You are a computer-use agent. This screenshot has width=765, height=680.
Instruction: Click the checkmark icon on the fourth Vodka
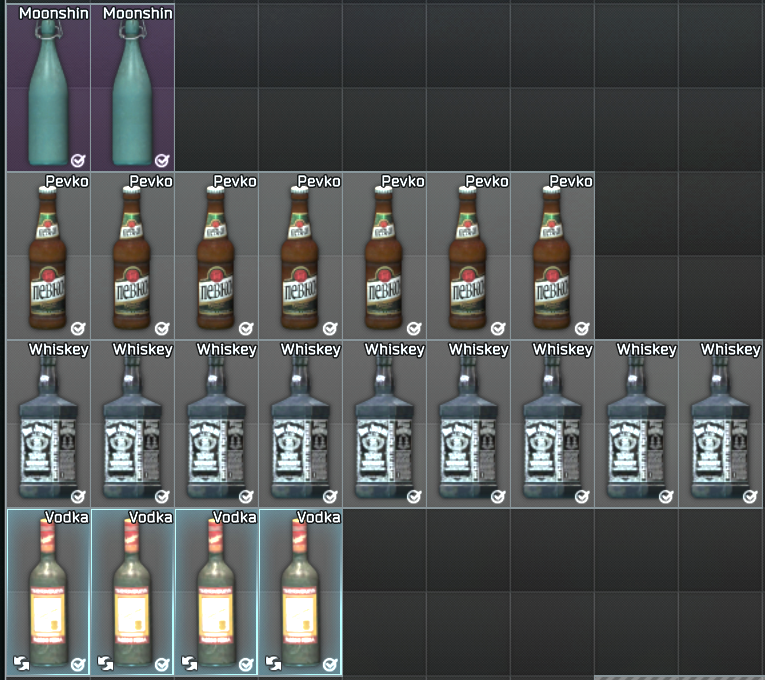pos(330,664)
